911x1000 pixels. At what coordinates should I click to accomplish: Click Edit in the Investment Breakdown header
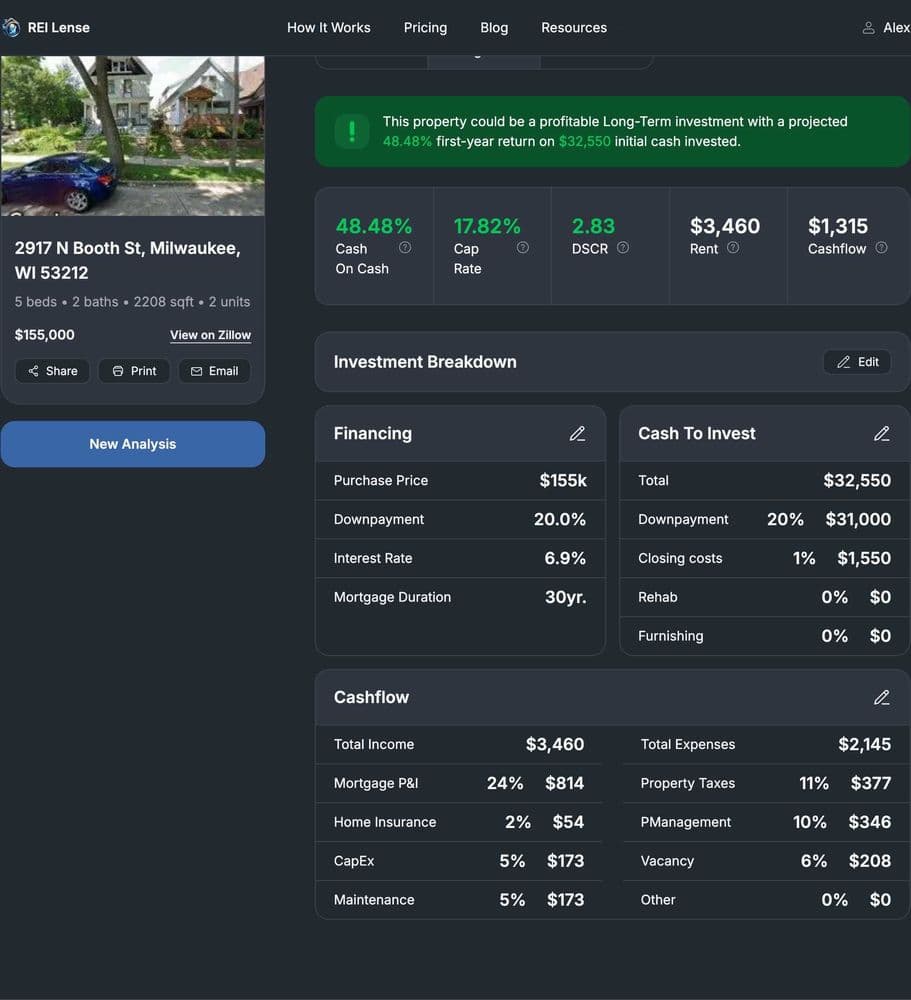click(856, 361)
